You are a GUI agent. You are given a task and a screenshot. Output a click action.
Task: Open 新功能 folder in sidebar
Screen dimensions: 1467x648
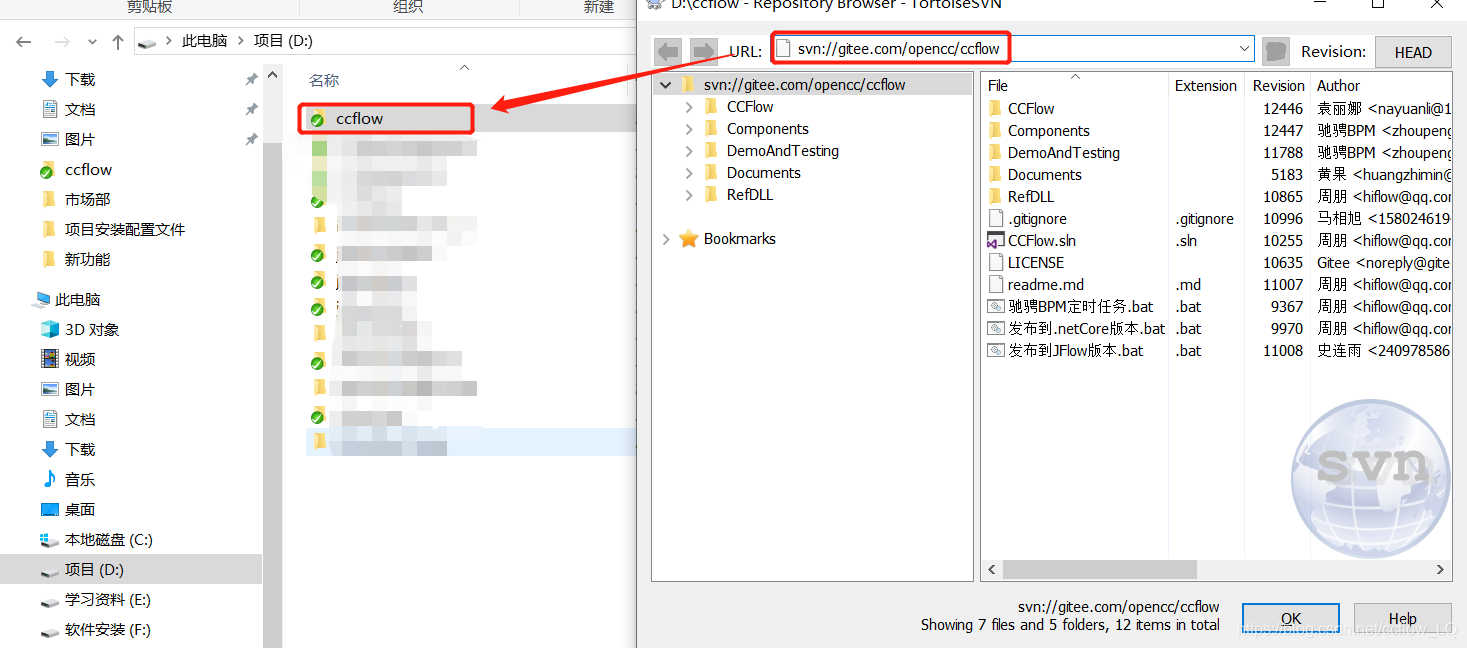[x=87, y=259]
